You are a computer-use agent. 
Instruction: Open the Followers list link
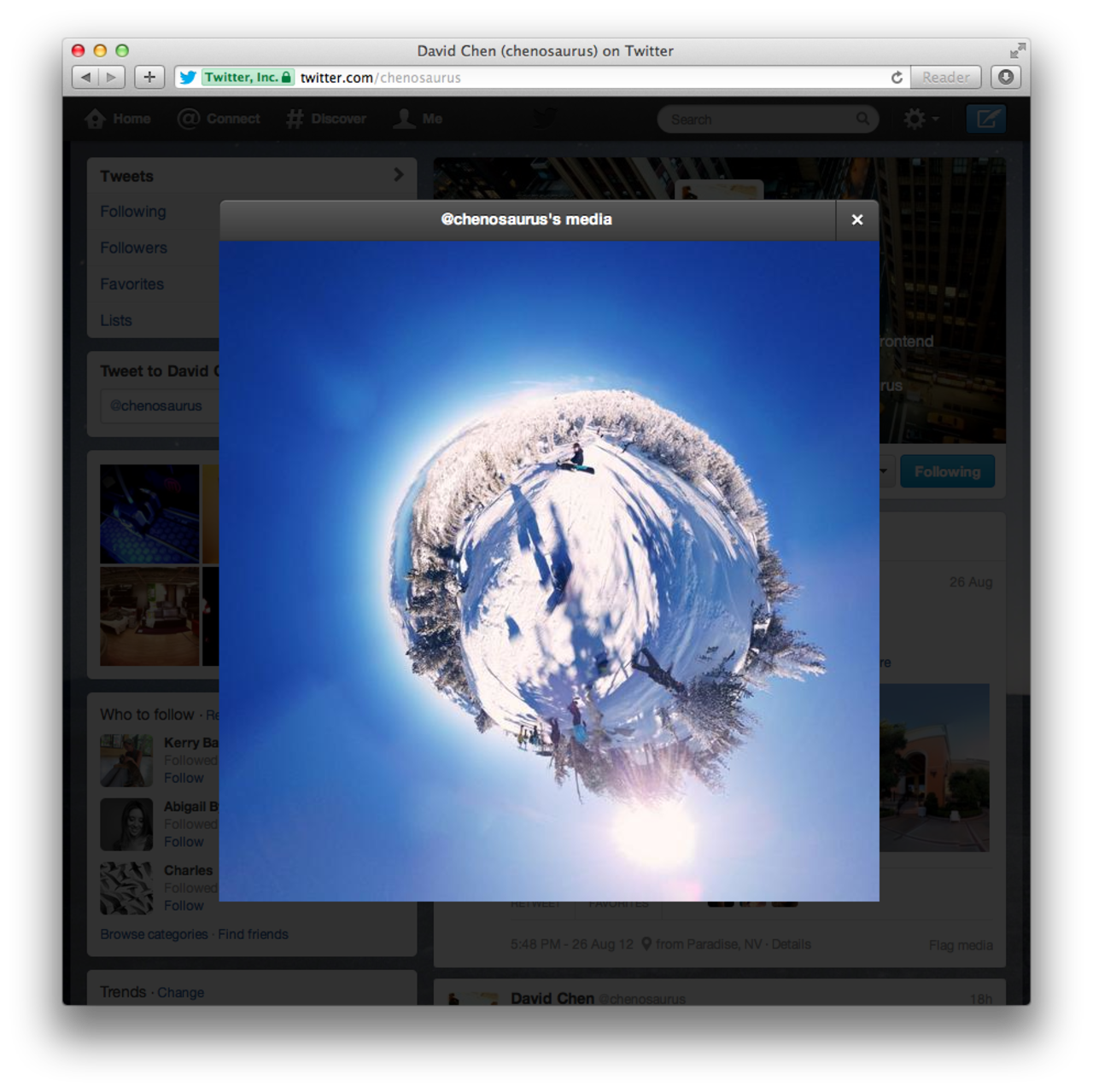[x=134, y=248]
